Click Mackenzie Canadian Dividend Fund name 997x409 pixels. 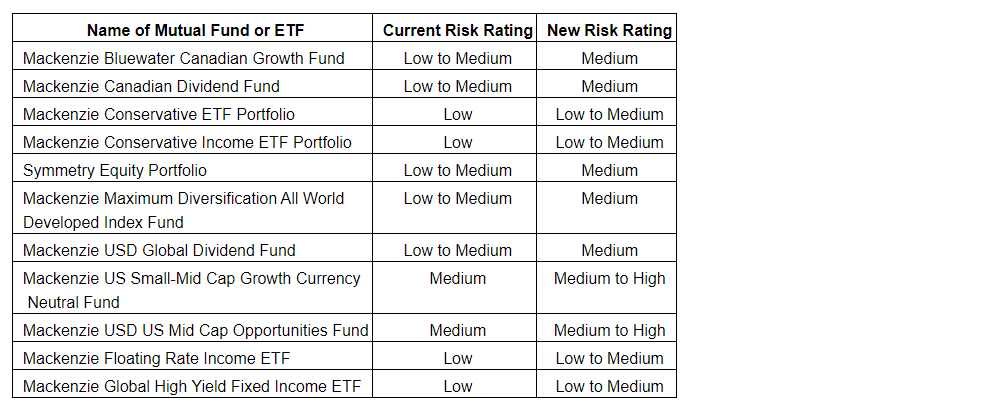point(151,86)
